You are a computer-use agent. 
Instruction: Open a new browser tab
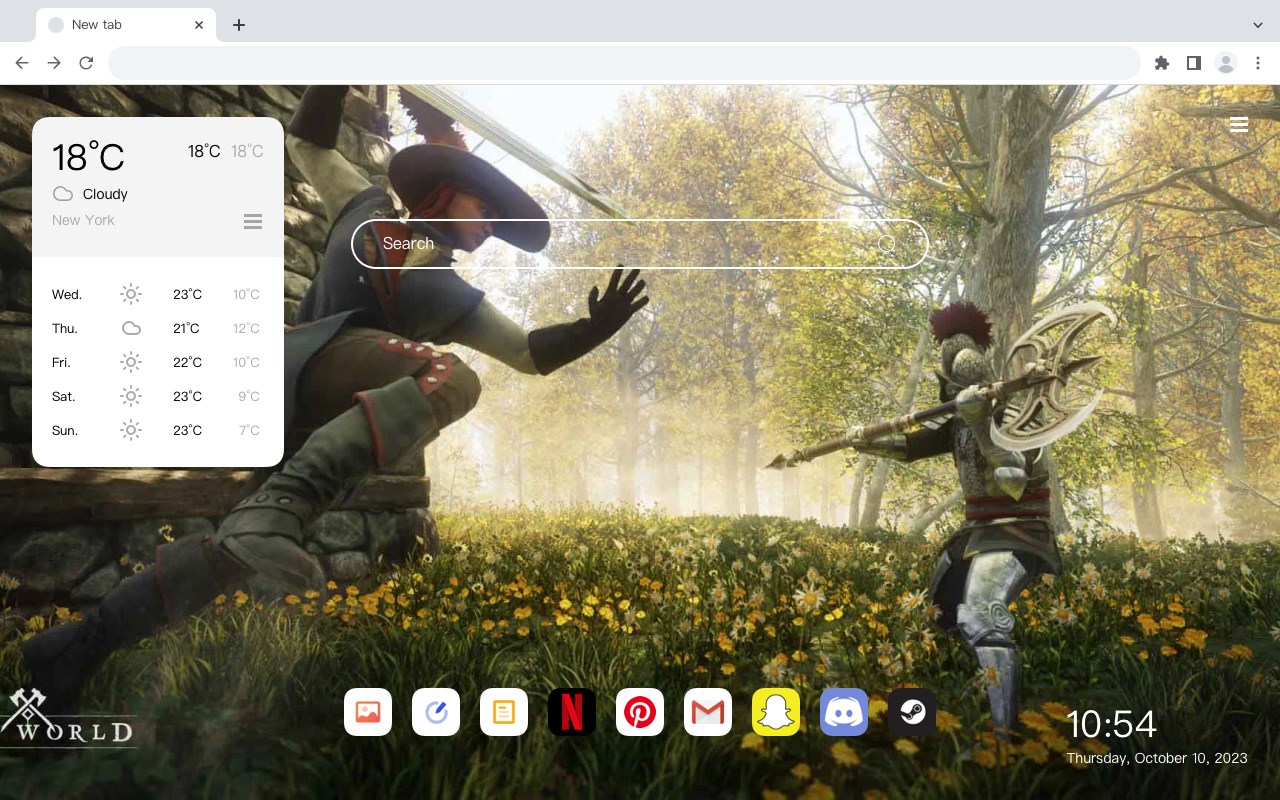pyautogui.click(x=238, y=25)
